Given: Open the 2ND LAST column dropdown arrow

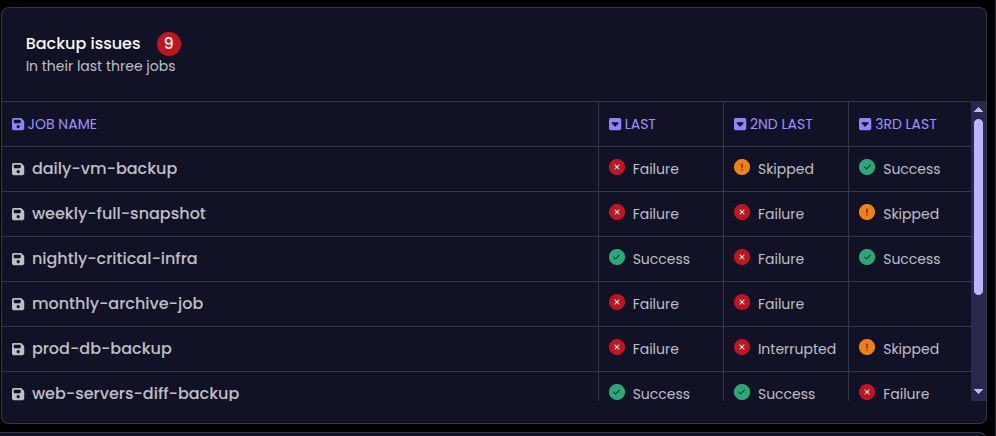Looking at the screenshot, I should [740, 124].
